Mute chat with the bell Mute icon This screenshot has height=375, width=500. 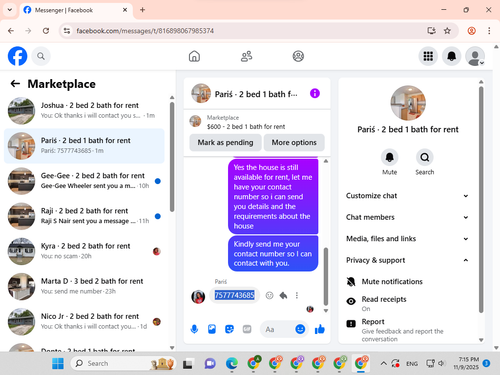389,157
